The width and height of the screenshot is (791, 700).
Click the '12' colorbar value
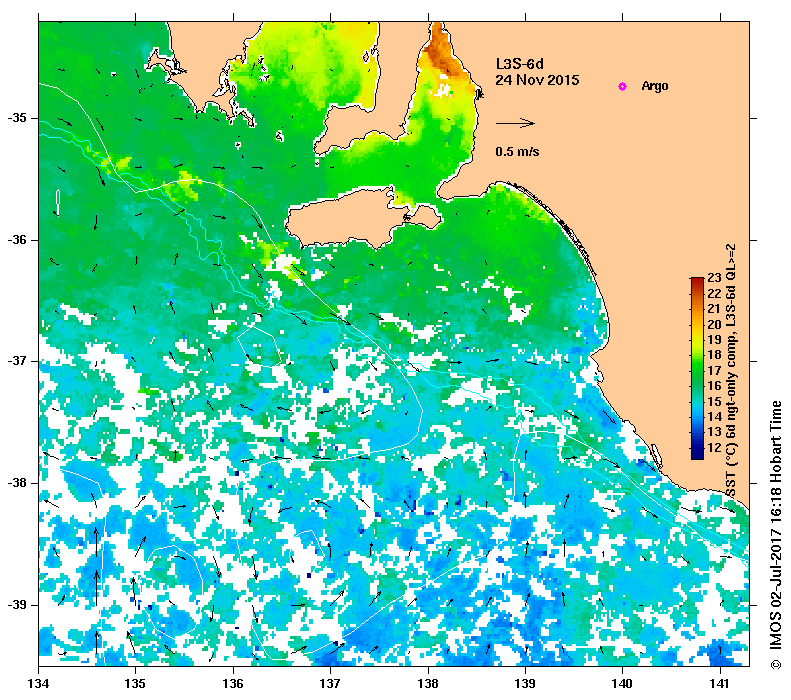click(714, 447)
